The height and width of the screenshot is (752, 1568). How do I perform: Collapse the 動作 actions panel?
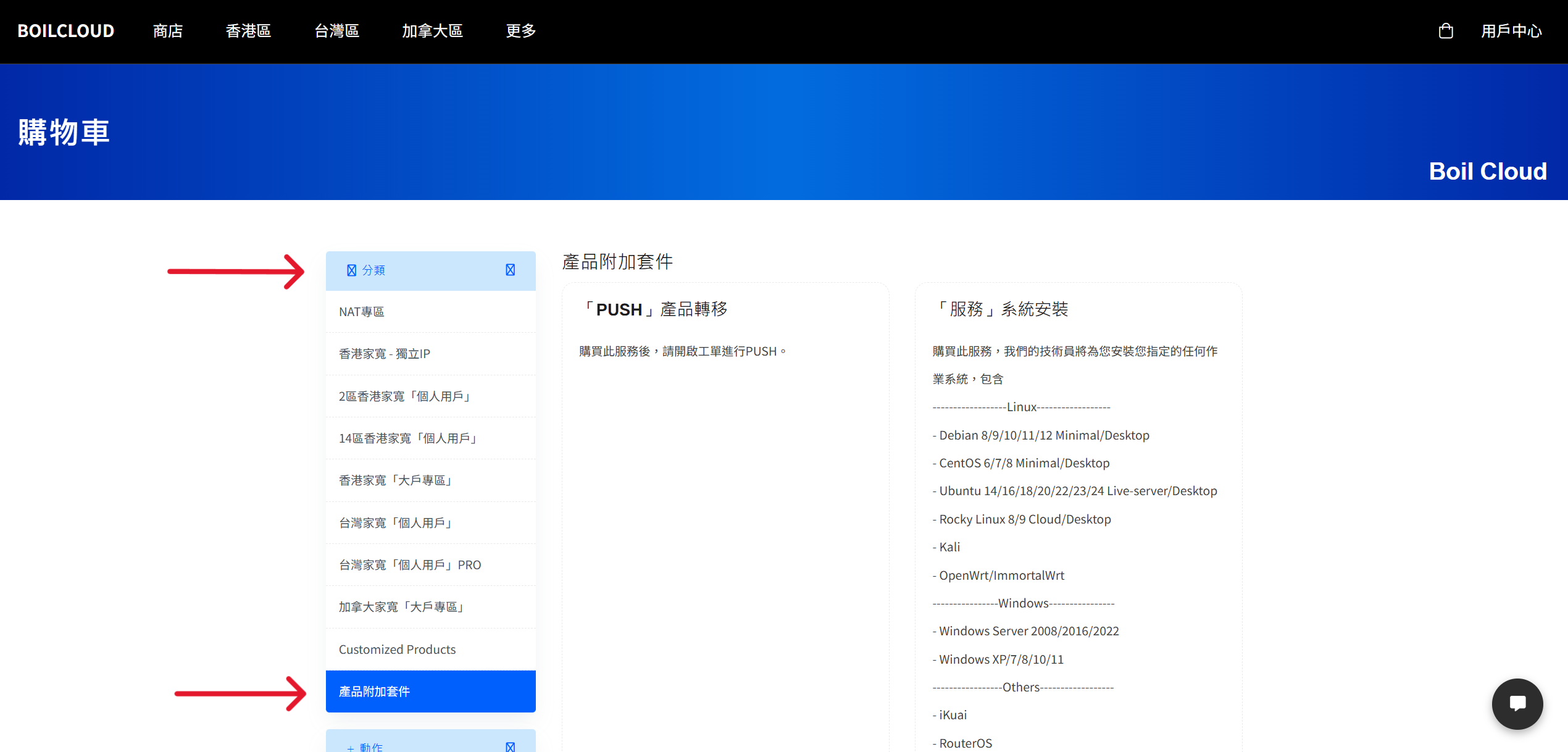(x=511, y=747)
